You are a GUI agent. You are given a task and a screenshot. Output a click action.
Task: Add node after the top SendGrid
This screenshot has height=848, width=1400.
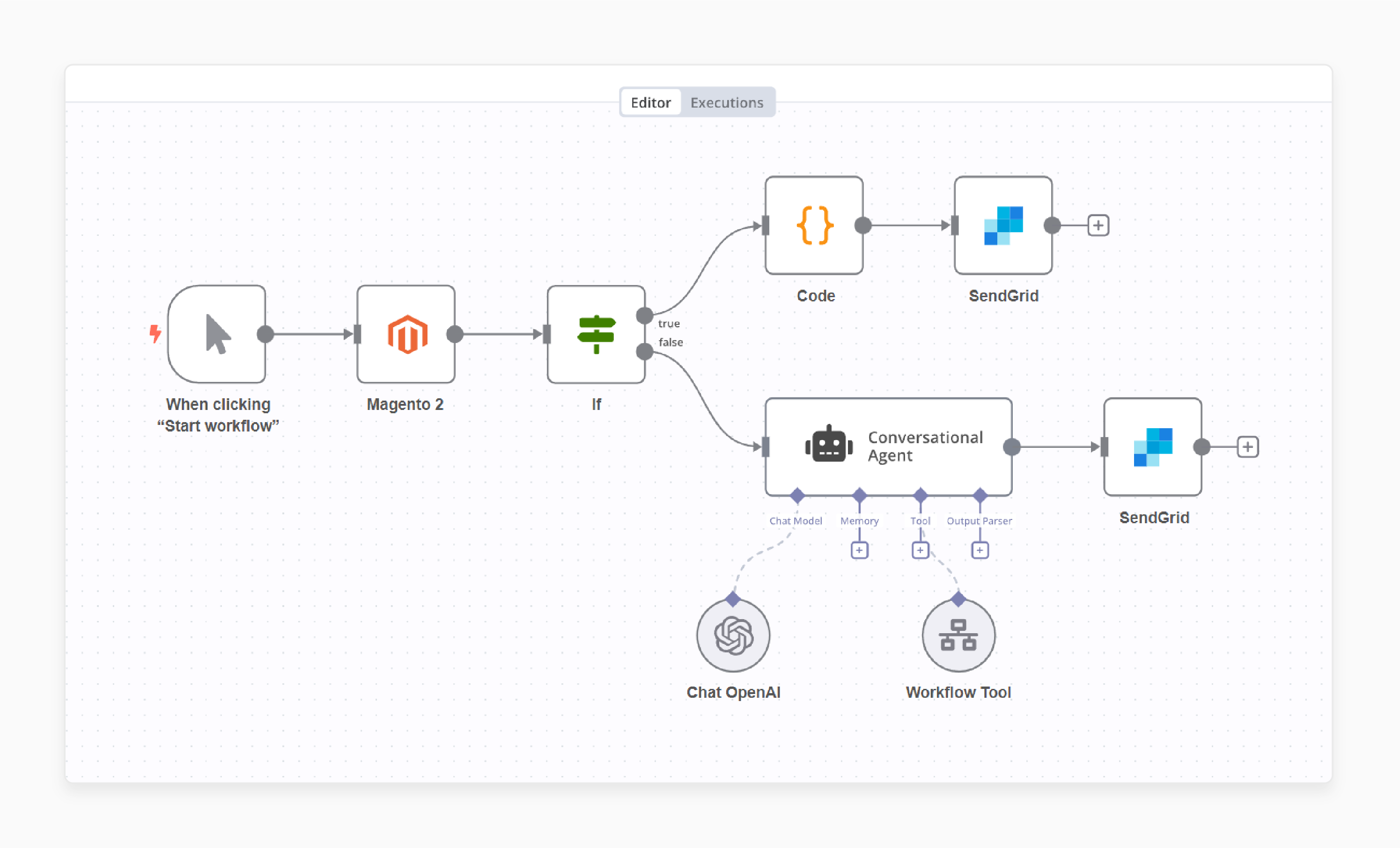pyautogui.click(x=1098, y=226)
